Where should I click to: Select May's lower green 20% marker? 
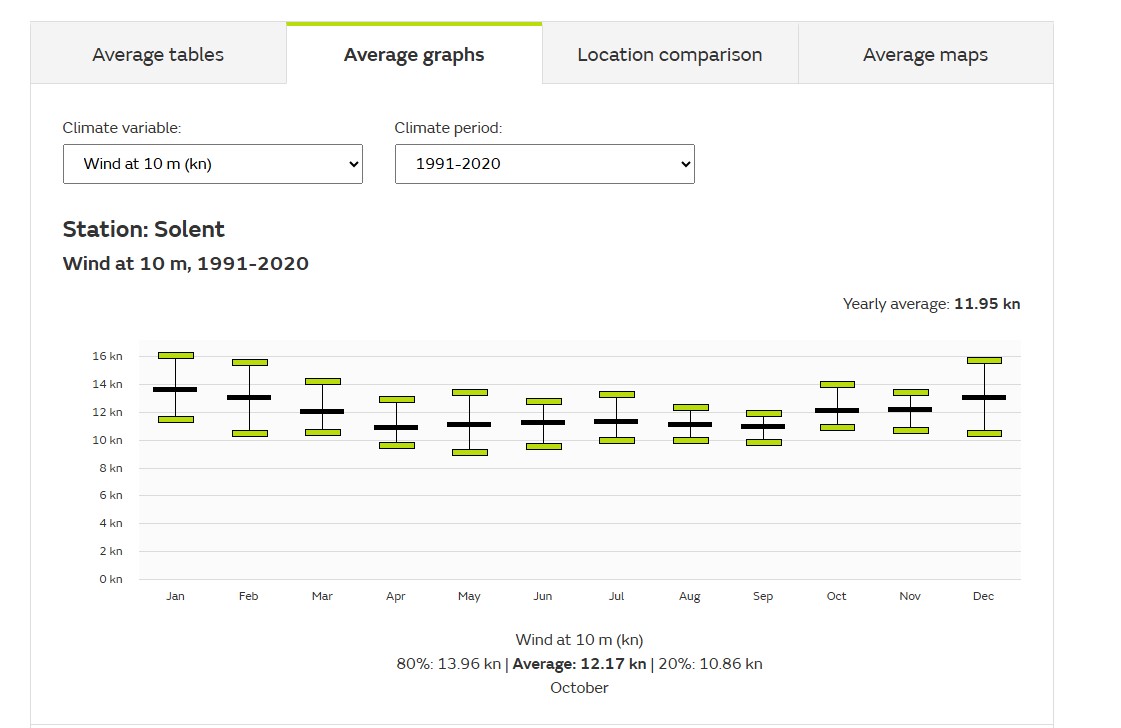pos(470,452)
